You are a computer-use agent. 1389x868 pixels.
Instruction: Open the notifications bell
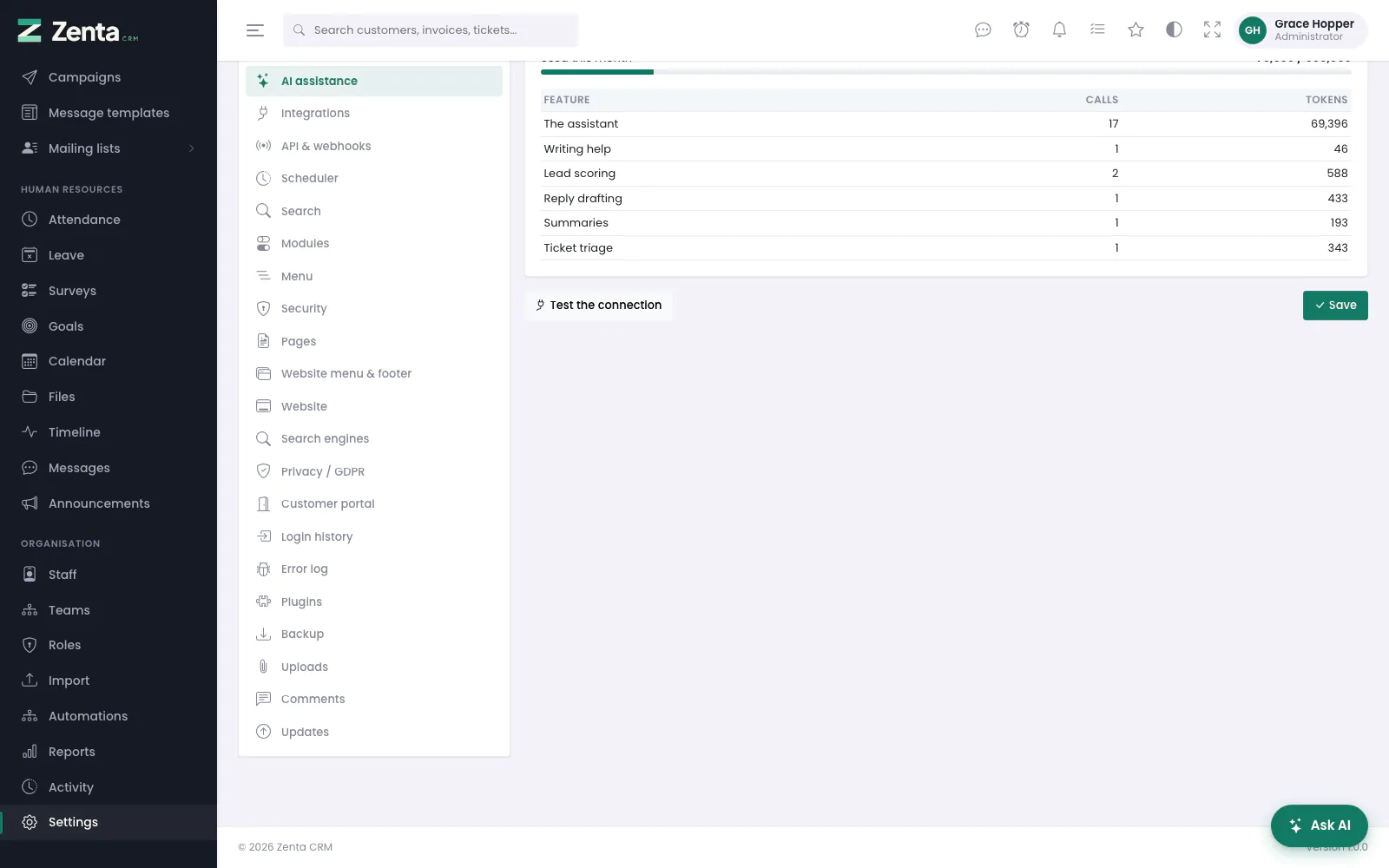tap(1059, 30)
